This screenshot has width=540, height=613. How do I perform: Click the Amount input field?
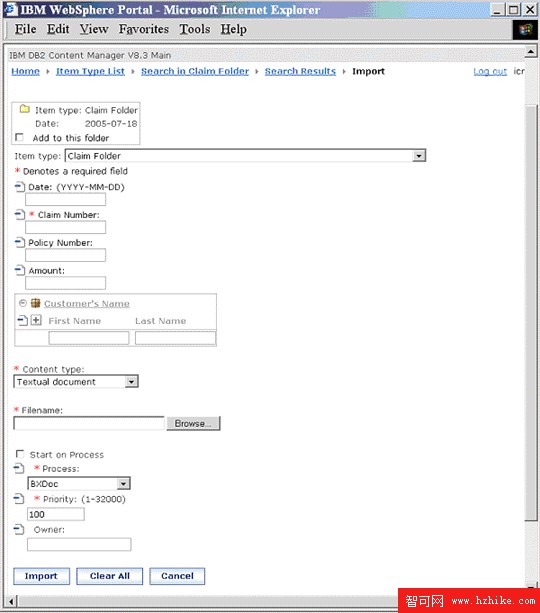tap(65, 283)
